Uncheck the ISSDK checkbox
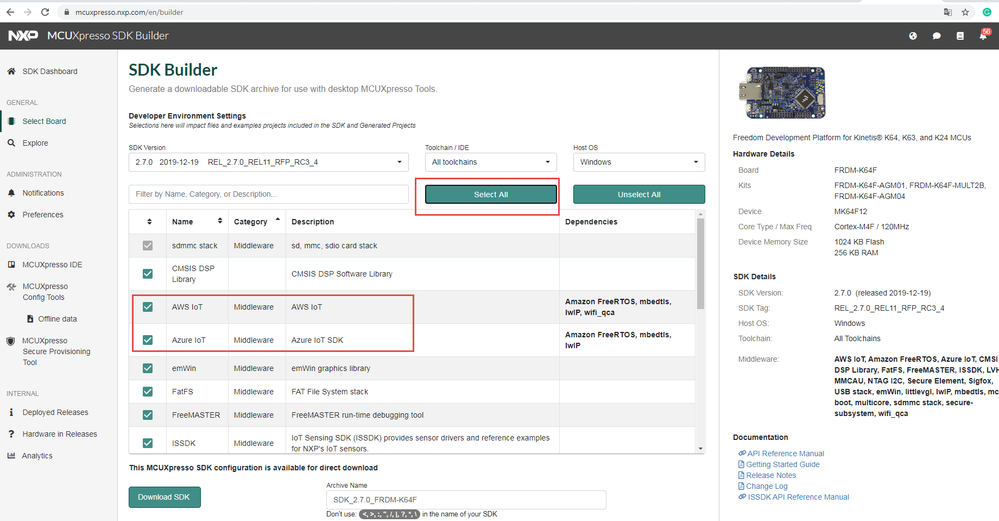This screenshot has height=521, width=999. tap(148, 443)
